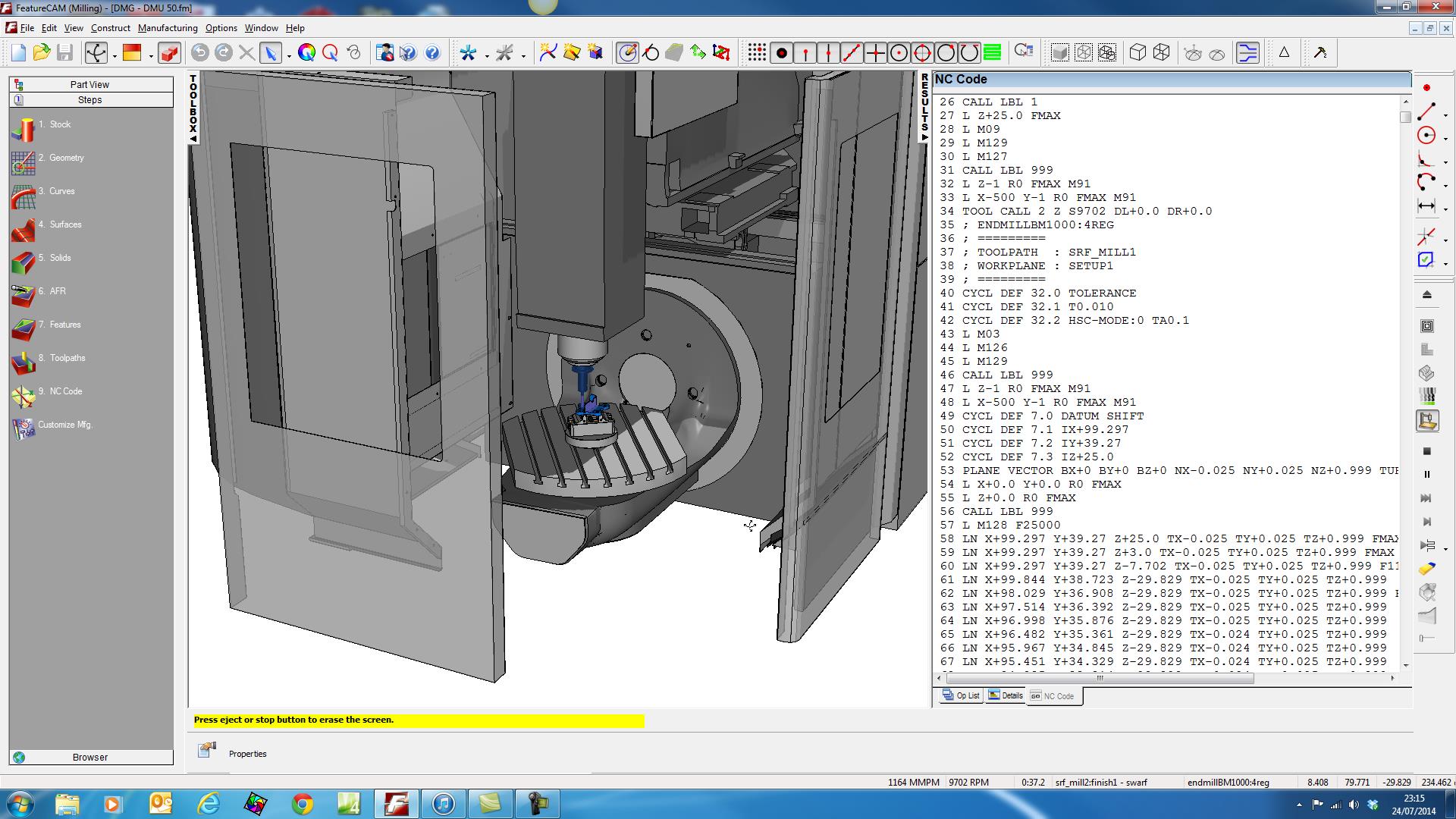Expand the red-yellow shading dropdown arrow
The image size is (1456, 819).
151,55
